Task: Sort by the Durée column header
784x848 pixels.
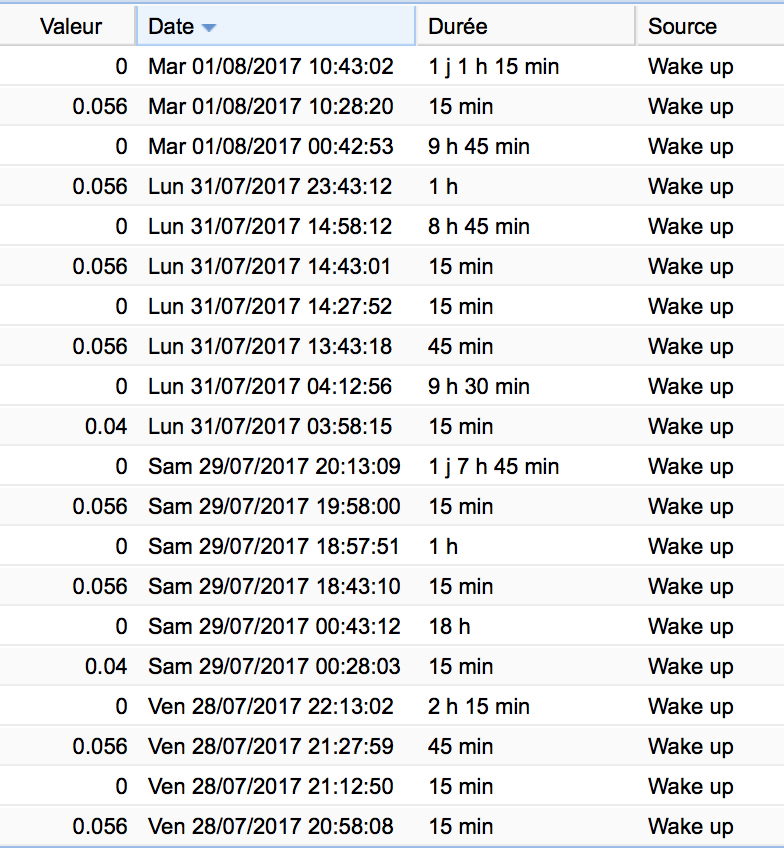Action: click(457, 27)
